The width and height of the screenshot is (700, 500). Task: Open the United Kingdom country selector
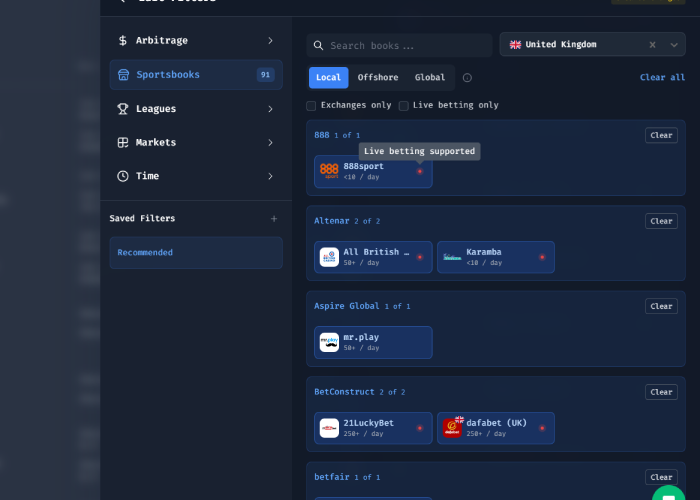pyautogui.click(x=592, y=44)
